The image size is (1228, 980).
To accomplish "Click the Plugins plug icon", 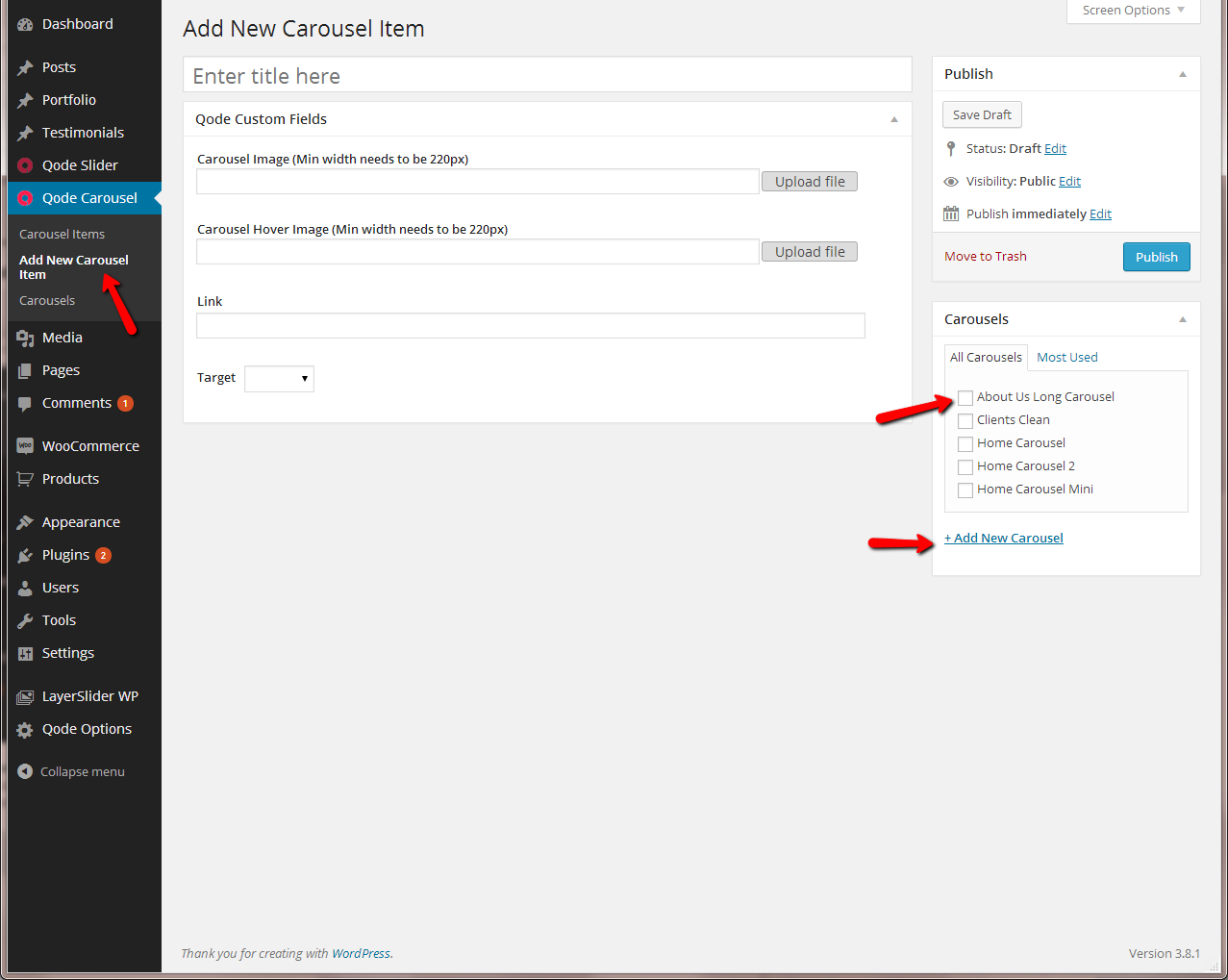I will point(25,555).
